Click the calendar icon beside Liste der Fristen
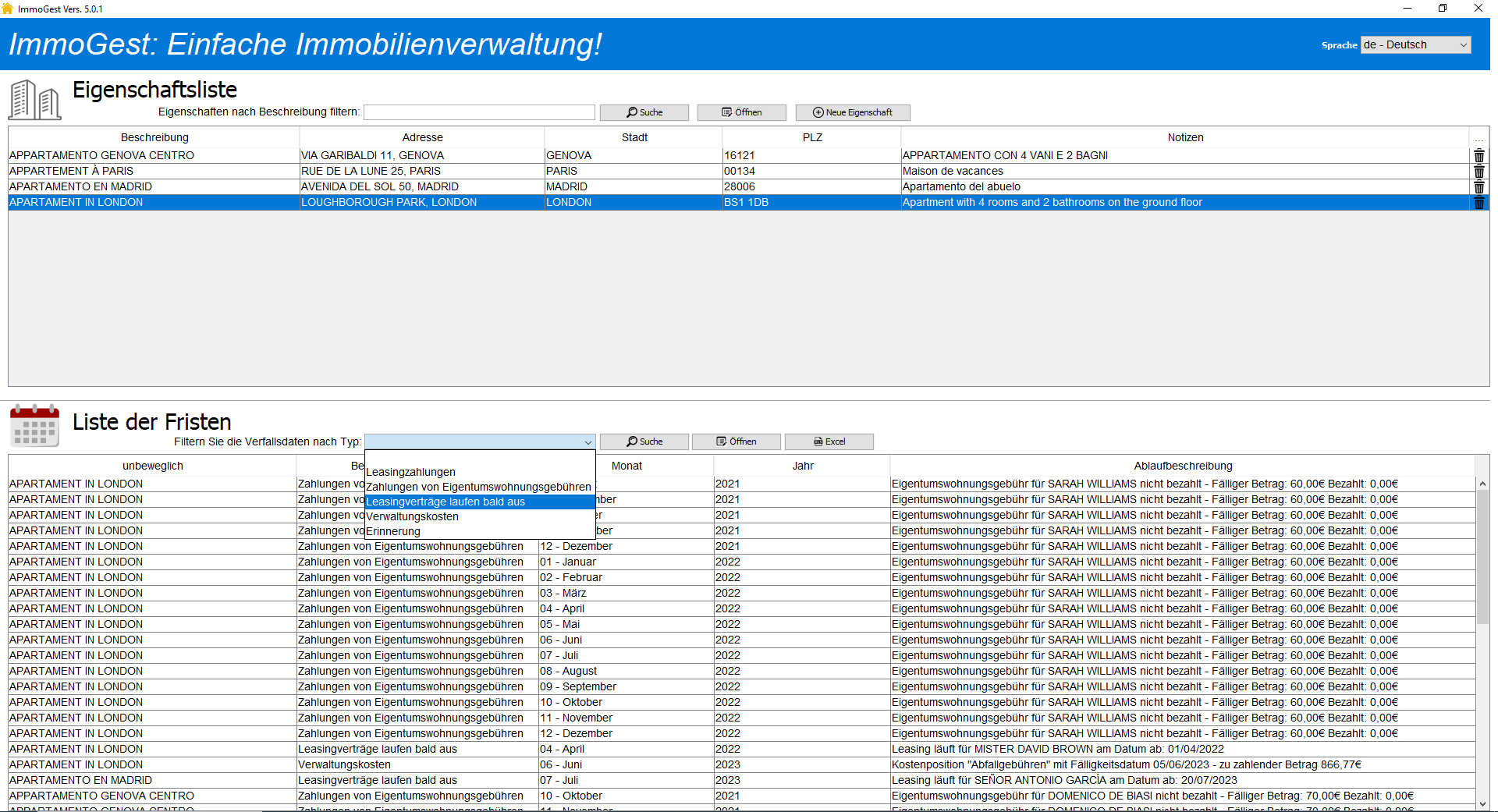Screen dimensions: 1498x812 pos(34,425)
